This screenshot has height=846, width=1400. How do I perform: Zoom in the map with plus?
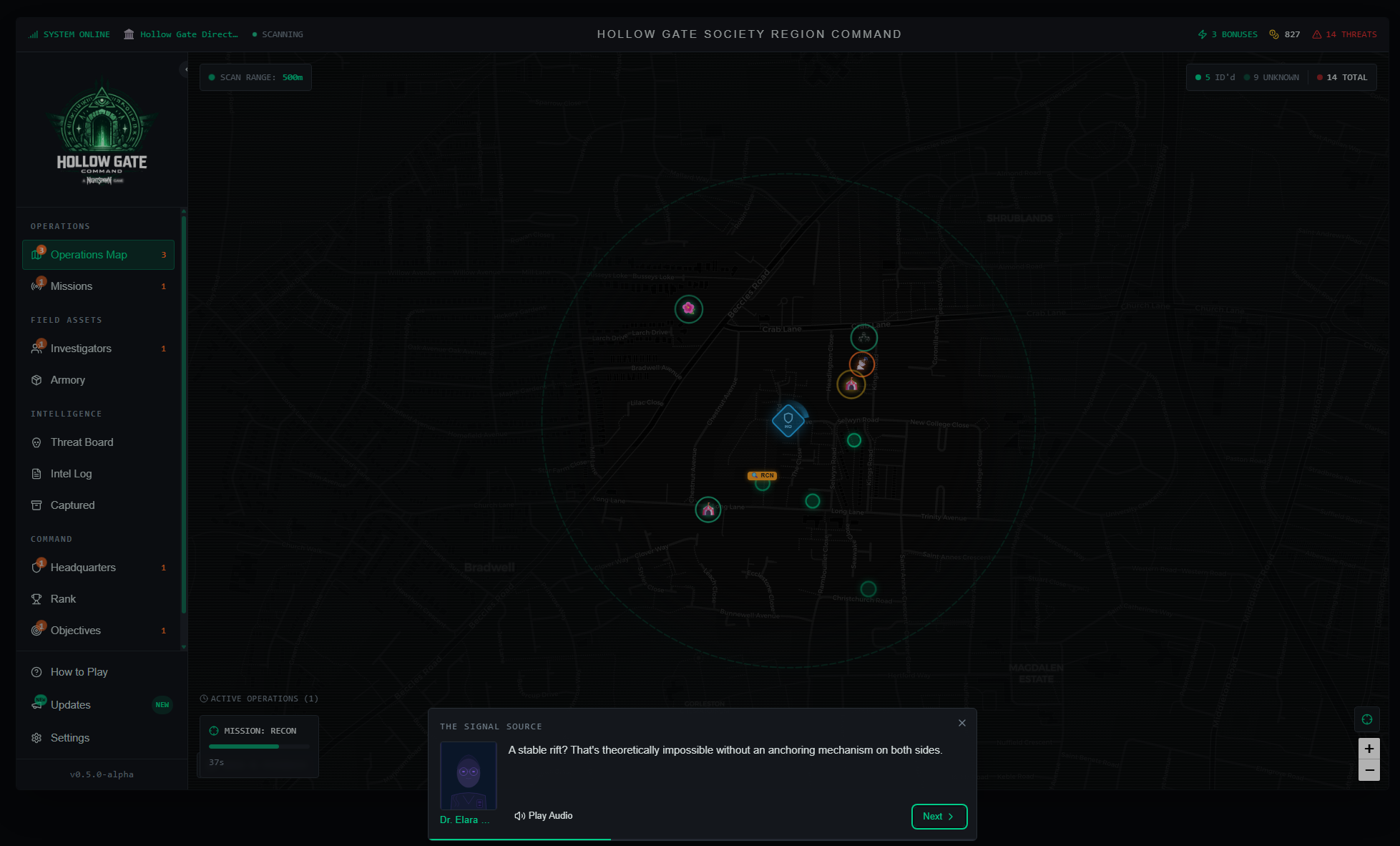click(x=1369, y=749)
